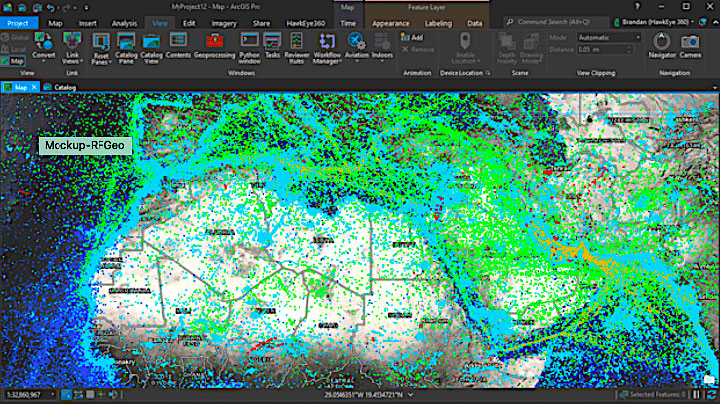Switch to Global view mode

15,38
